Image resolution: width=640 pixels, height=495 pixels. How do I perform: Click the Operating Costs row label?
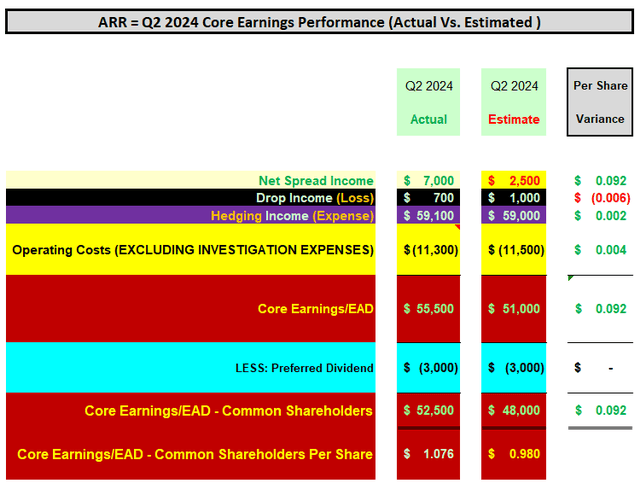(191, 249)
